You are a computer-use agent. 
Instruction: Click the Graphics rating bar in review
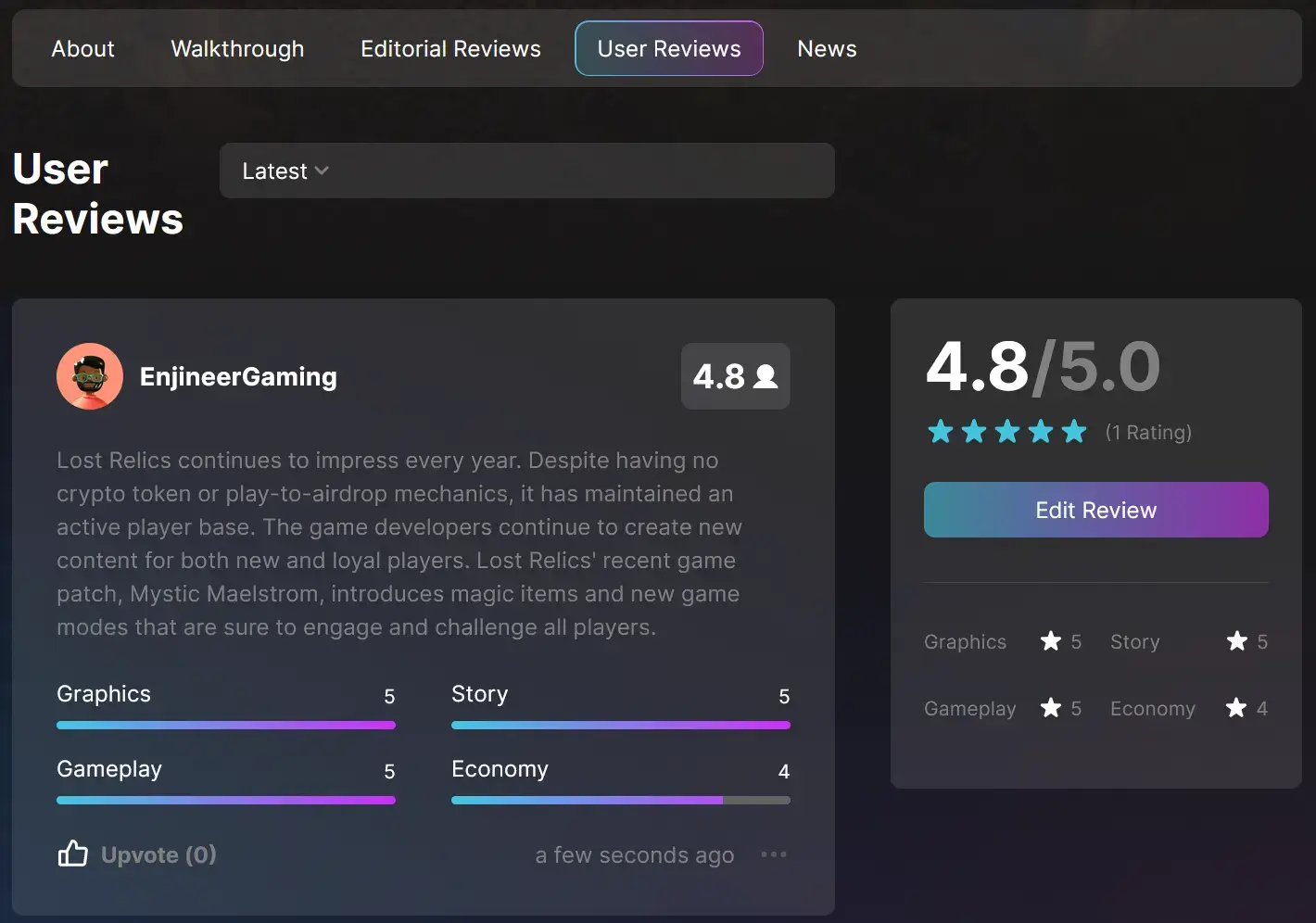click(226, 726)
